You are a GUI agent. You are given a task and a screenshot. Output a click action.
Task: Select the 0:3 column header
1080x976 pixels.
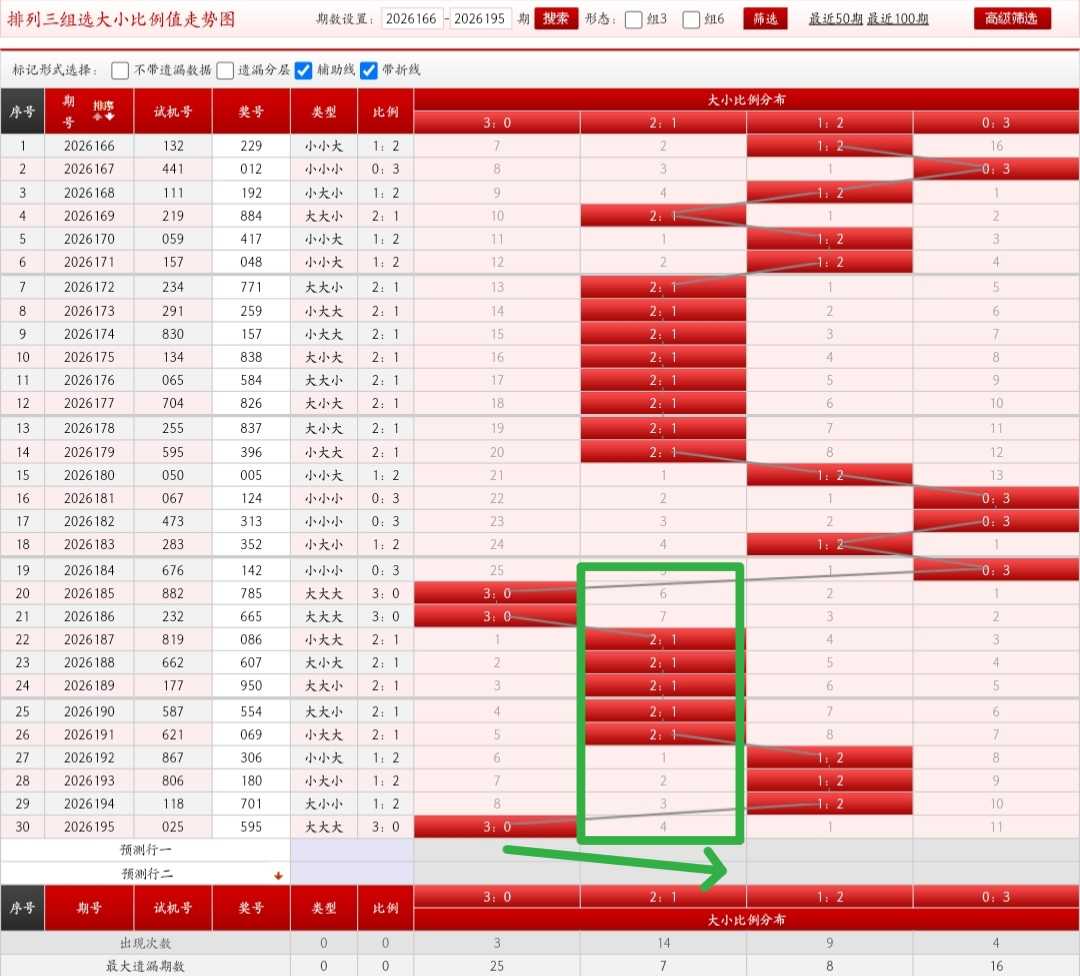pyautogui.click(x=996, y=123)
